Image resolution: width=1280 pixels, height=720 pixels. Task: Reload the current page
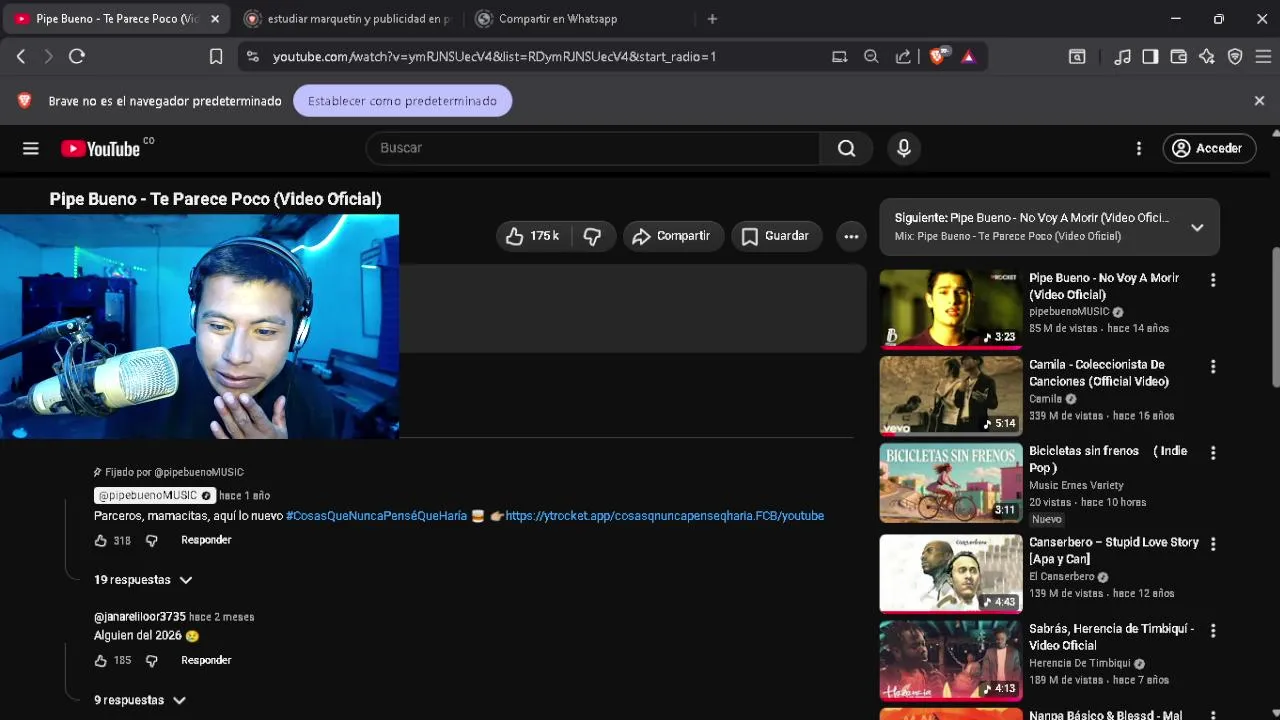77,57
